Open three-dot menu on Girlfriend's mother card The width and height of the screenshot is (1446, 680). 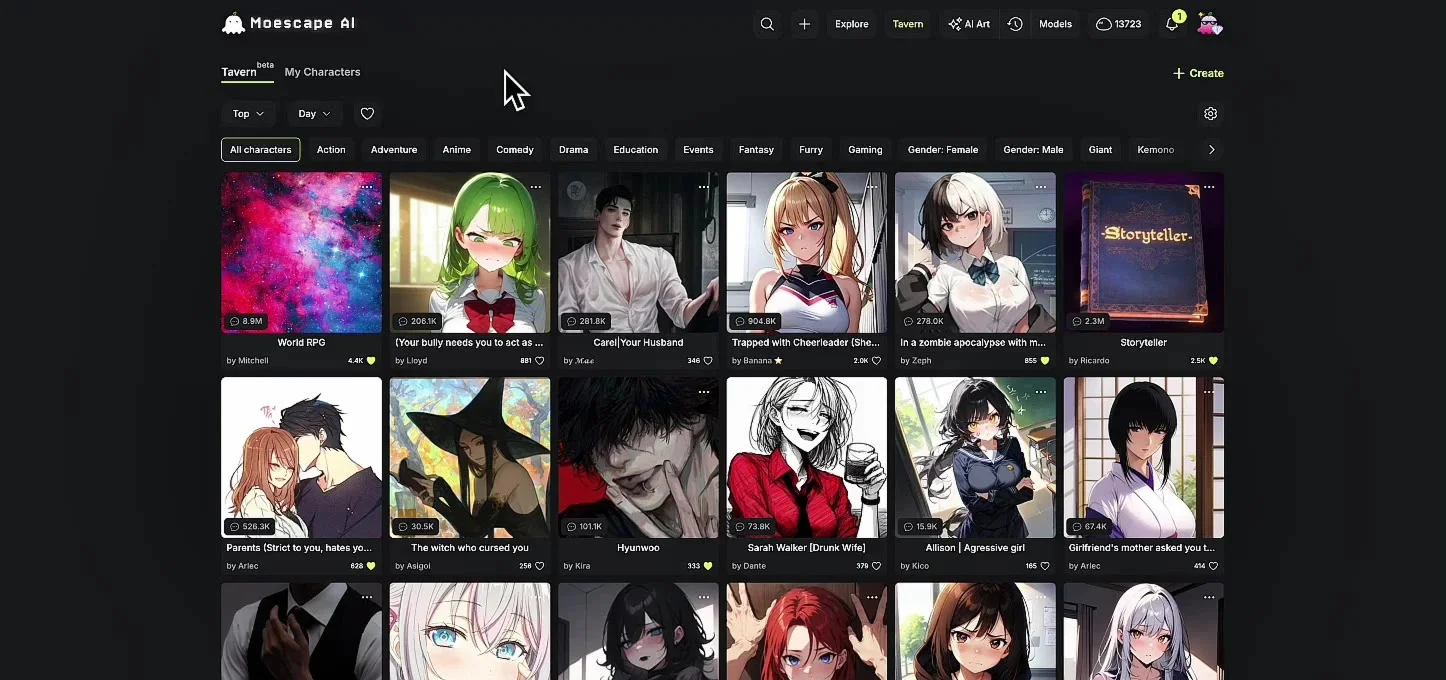coord(1209,392)
